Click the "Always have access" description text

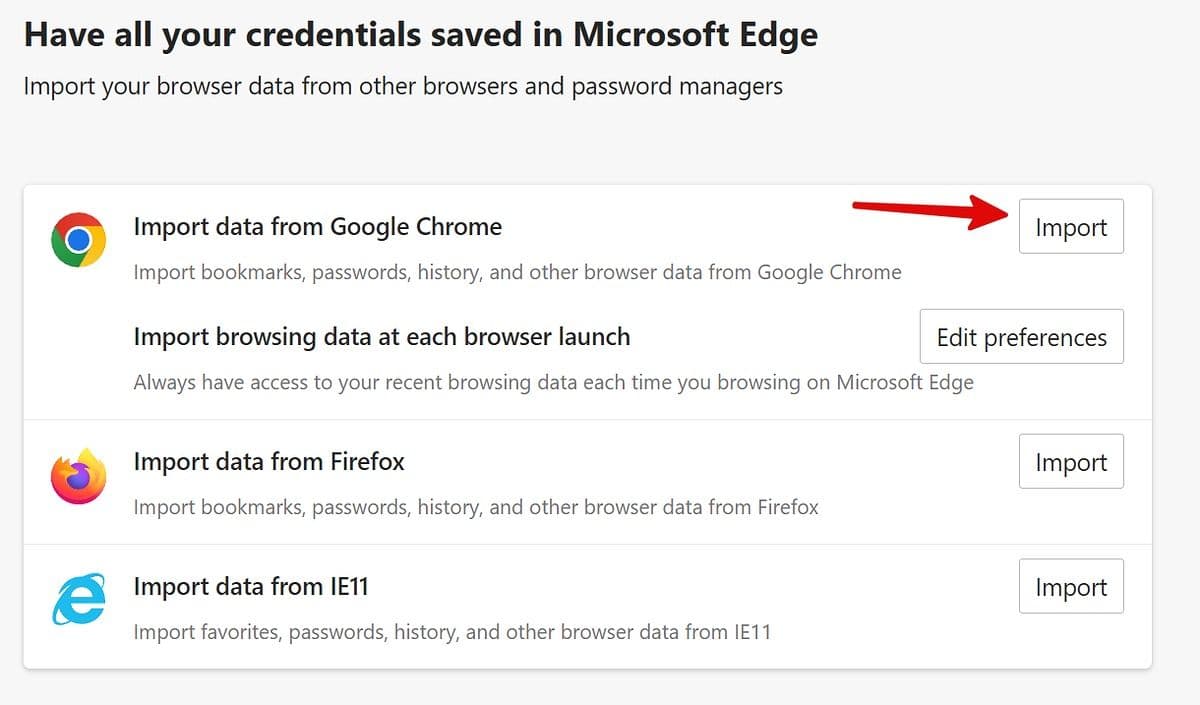[553, 382]
